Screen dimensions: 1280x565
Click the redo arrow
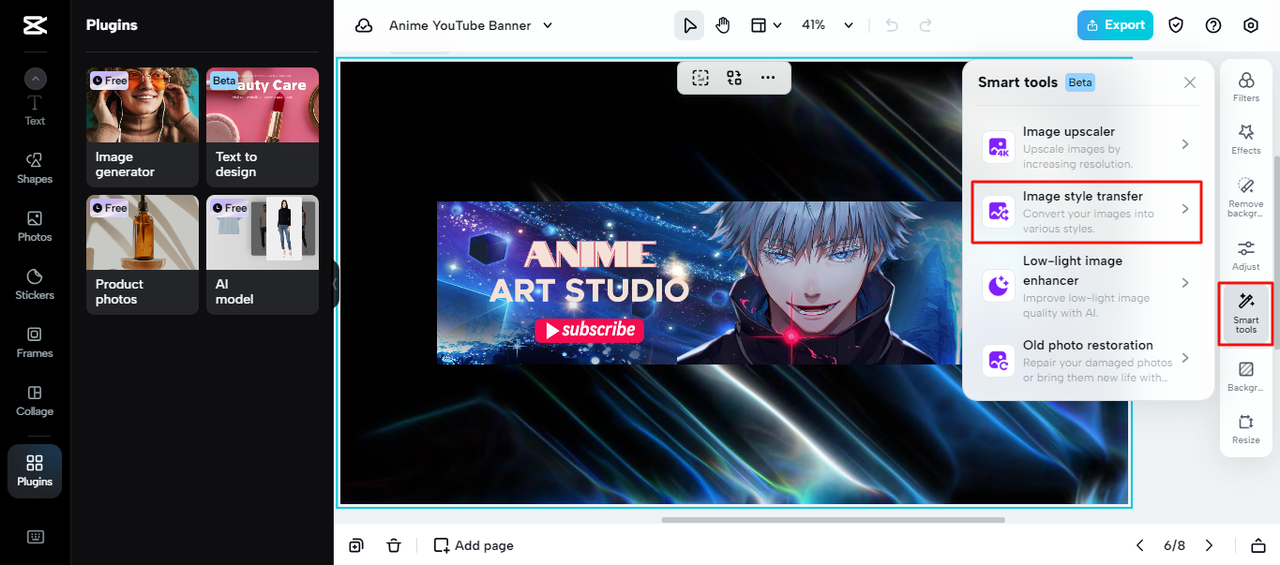pos(926,25)
